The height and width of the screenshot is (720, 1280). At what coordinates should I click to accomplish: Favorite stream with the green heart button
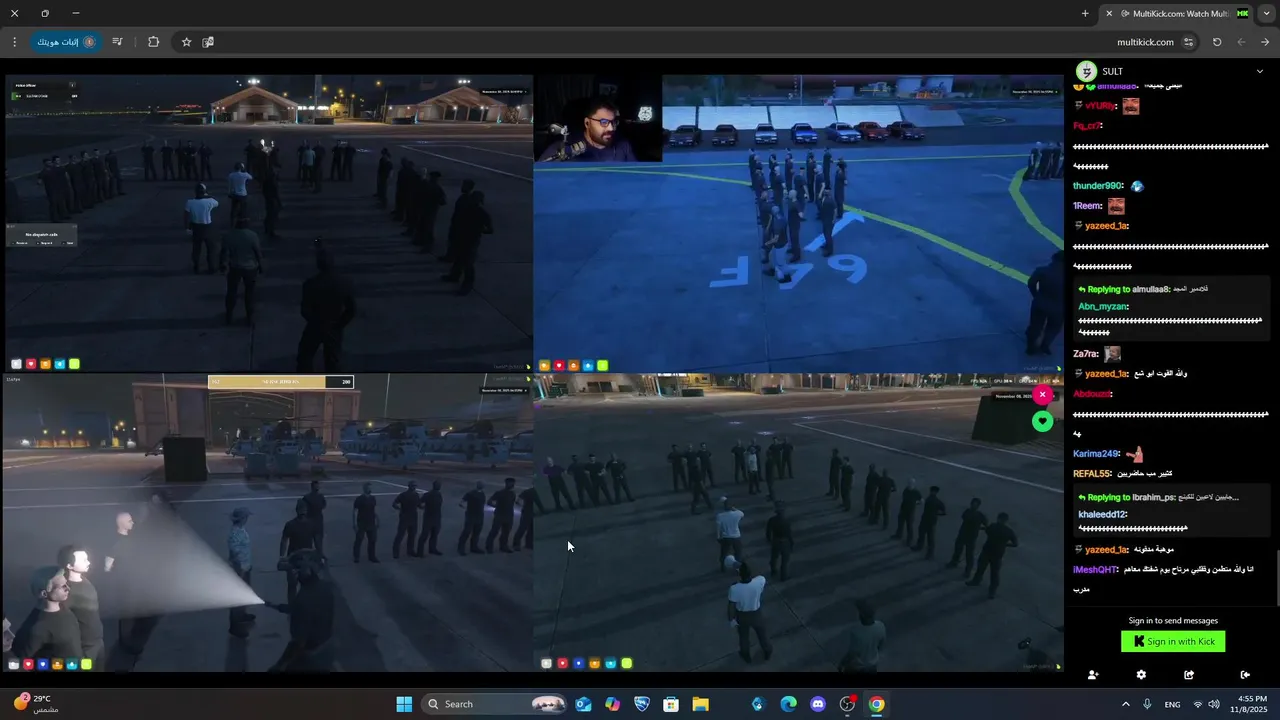pyautogui.click(x=1042, y=421)
